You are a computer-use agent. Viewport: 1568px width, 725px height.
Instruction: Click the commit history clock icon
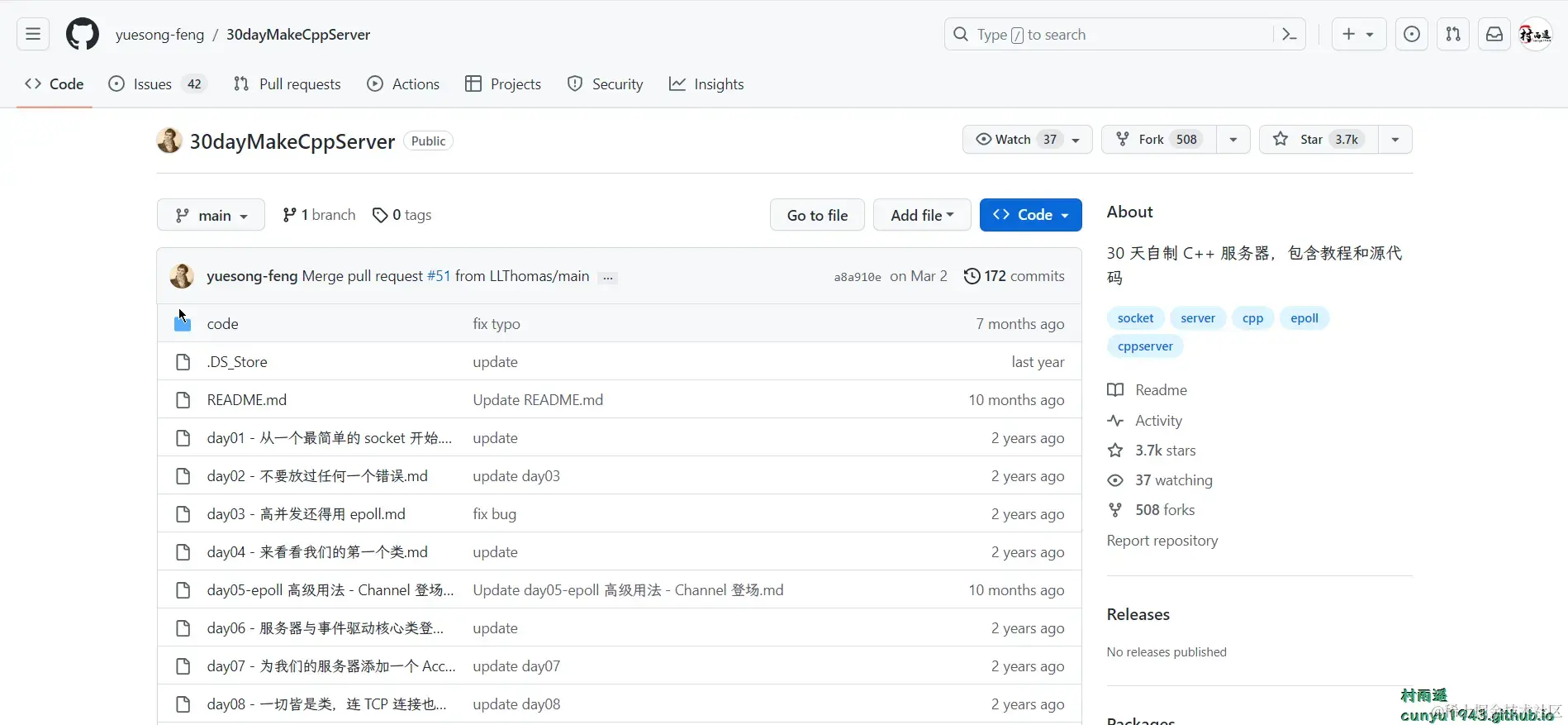972,276
